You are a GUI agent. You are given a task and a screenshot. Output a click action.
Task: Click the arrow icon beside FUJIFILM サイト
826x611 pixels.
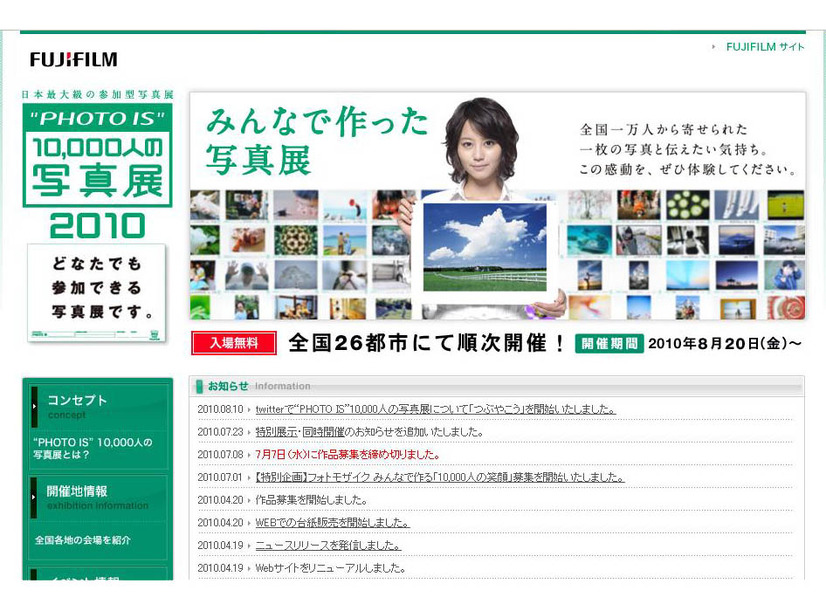pyautogui.click(x=714, y=47)
